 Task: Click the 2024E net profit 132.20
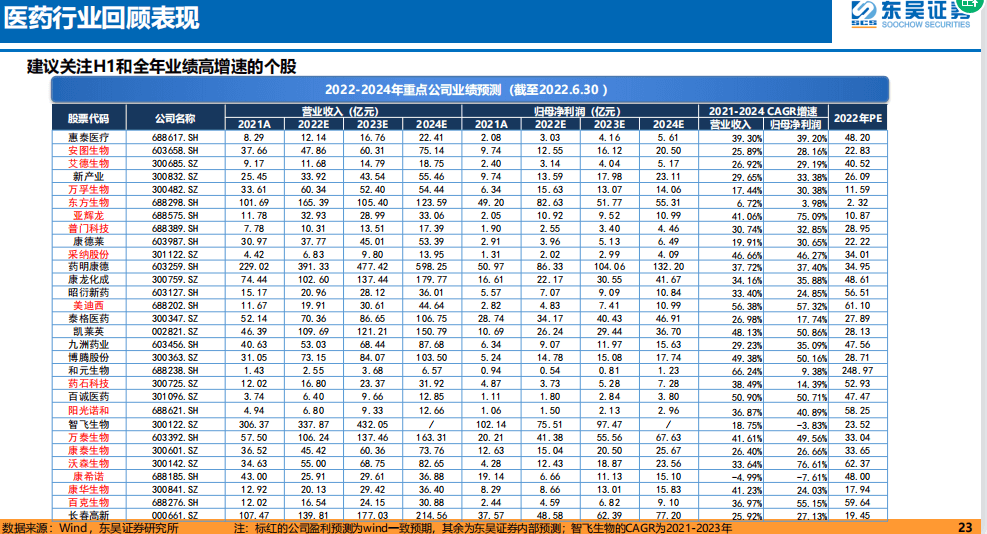[668, 266]
